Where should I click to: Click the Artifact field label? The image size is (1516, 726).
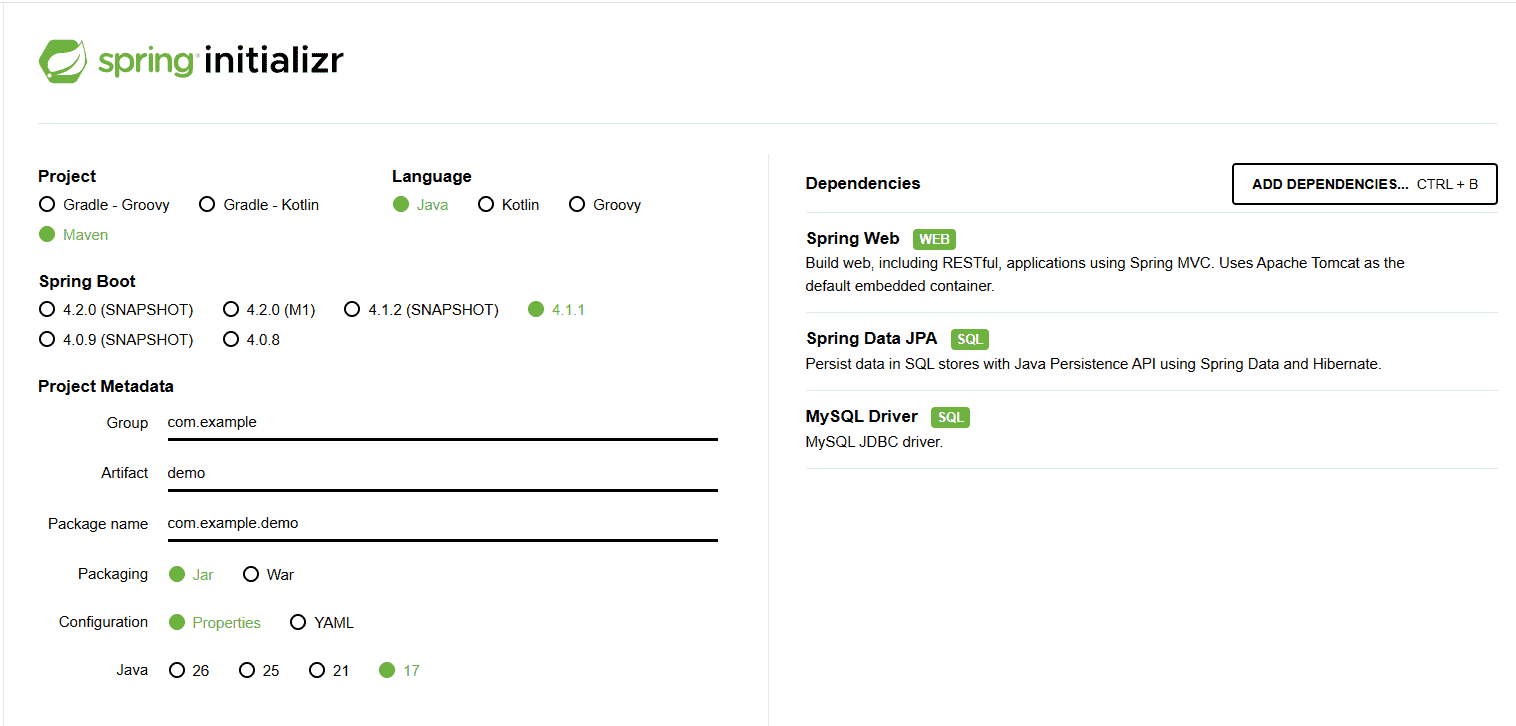pyautogui.click(x=124, y=473)
